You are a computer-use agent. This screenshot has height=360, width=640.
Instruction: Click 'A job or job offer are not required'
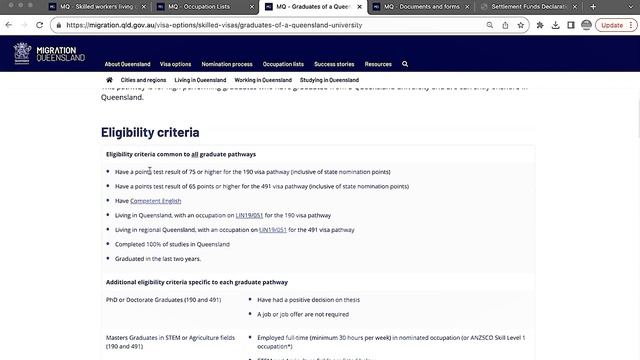(303, 314)
